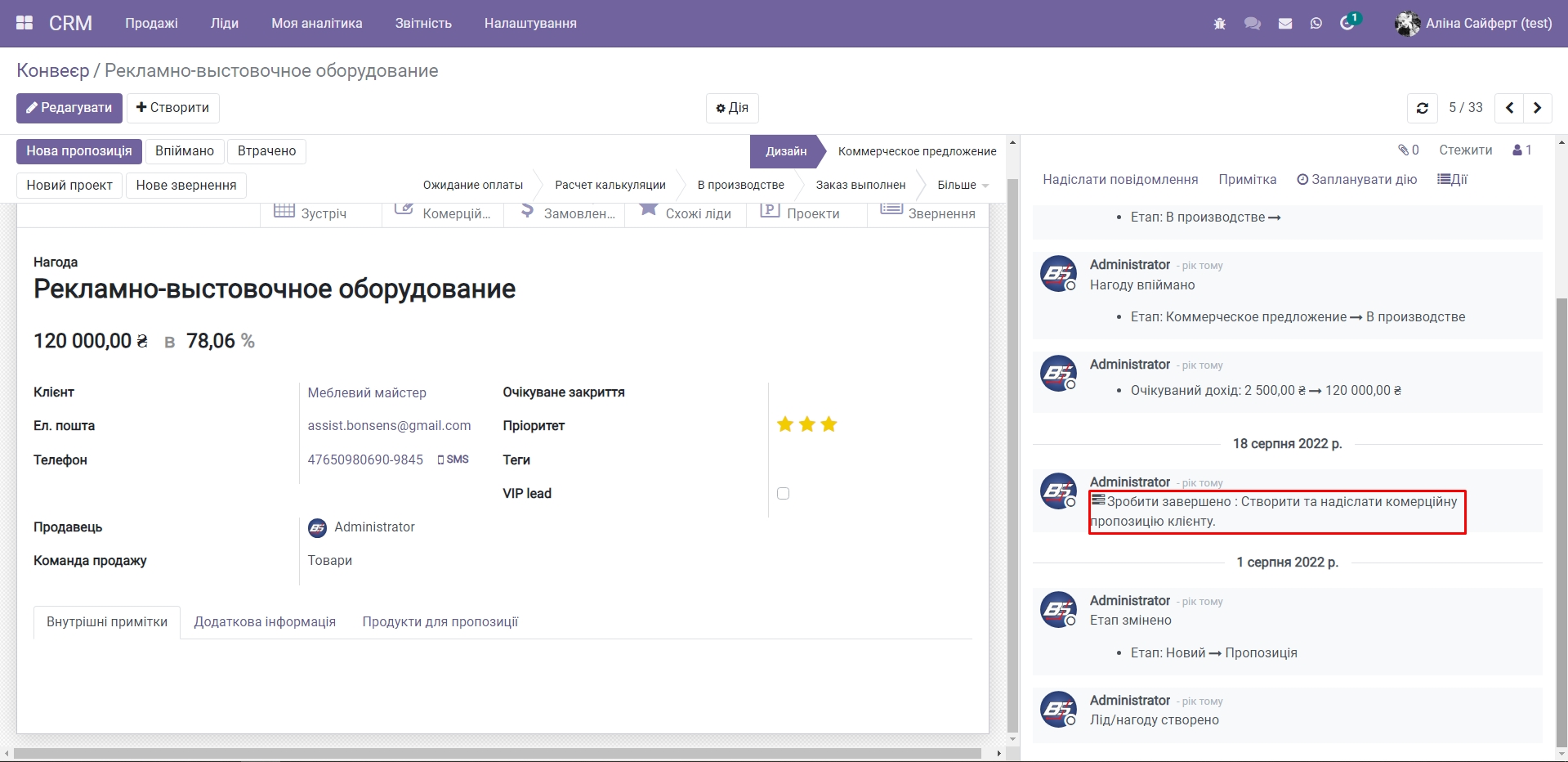Open the Дія actions dropdown
The width and height of the screenshot is (1568, 762).
coord(732,108)
